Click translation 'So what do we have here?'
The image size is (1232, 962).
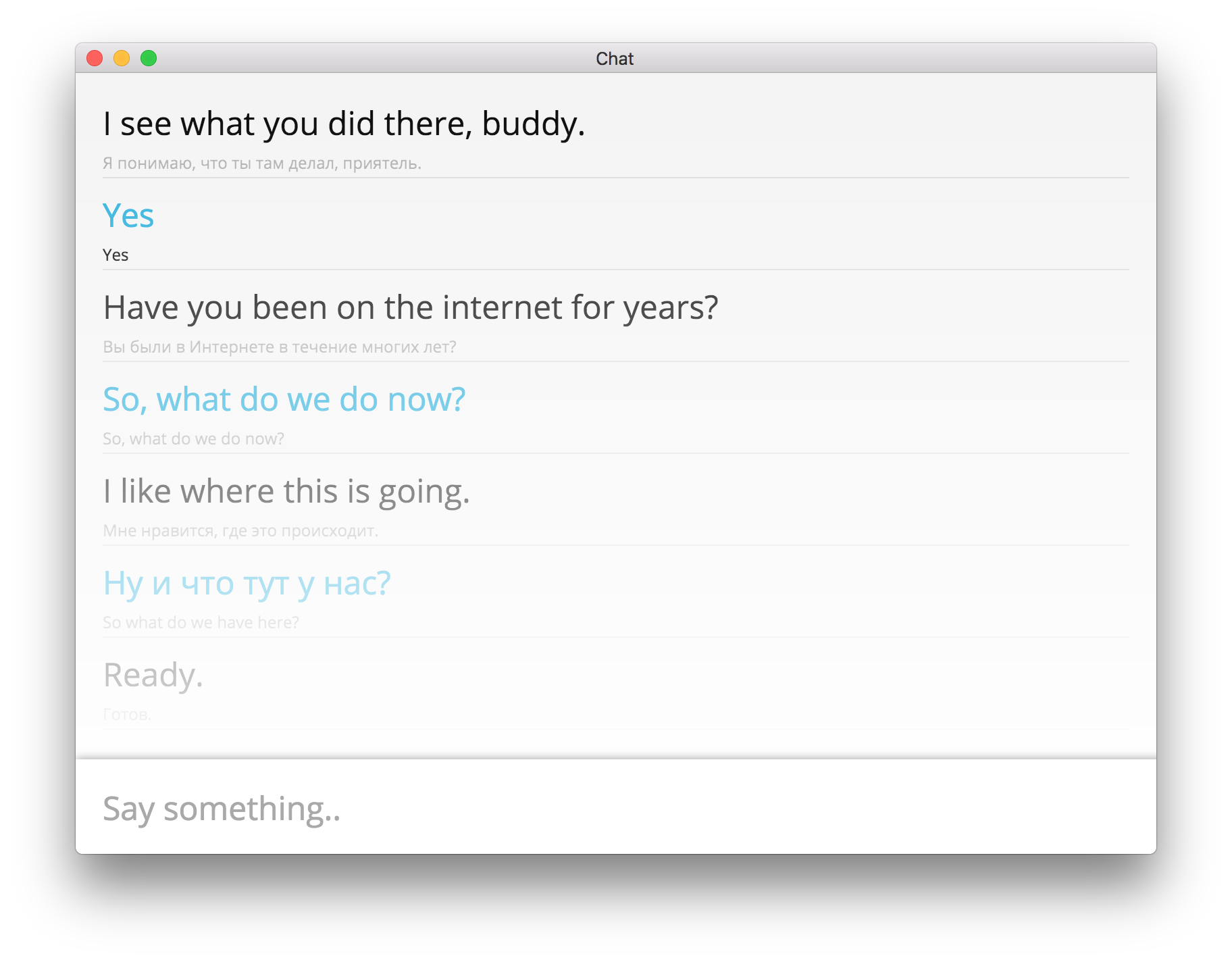(x=201, y=623)
